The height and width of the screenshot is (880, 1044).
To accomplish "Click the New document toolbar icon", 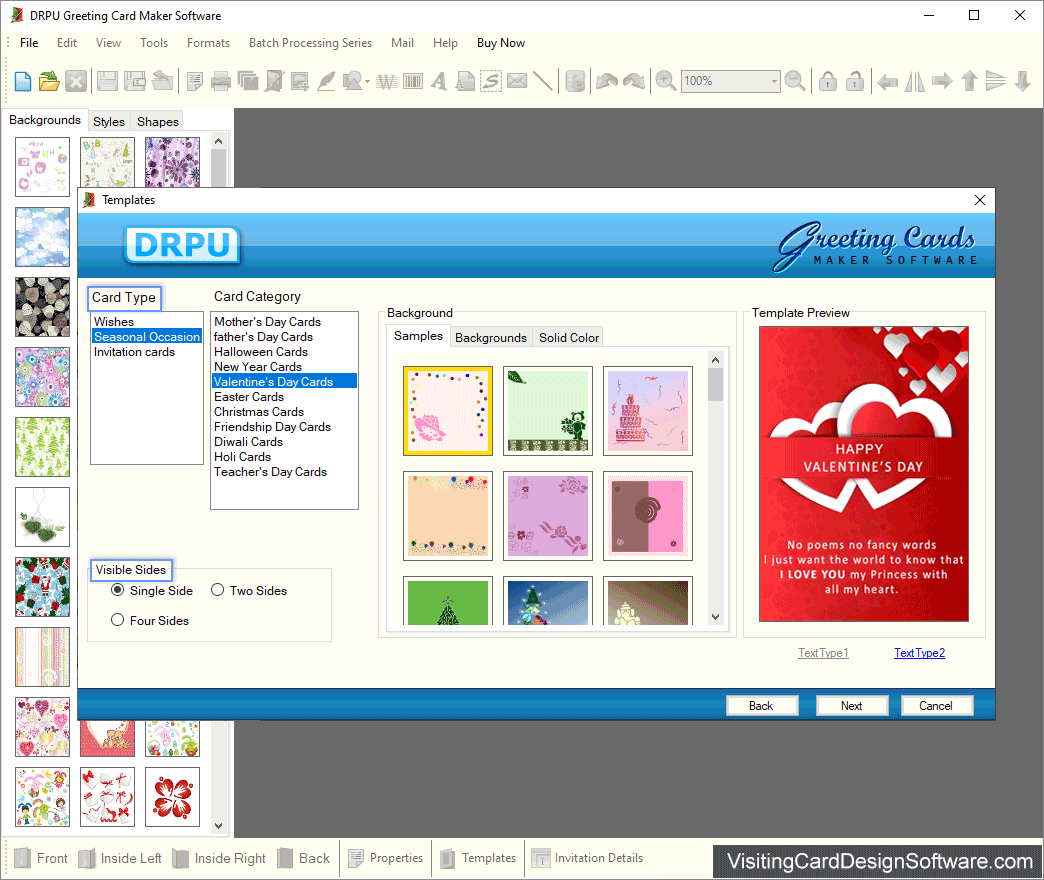I will [23, 81].
